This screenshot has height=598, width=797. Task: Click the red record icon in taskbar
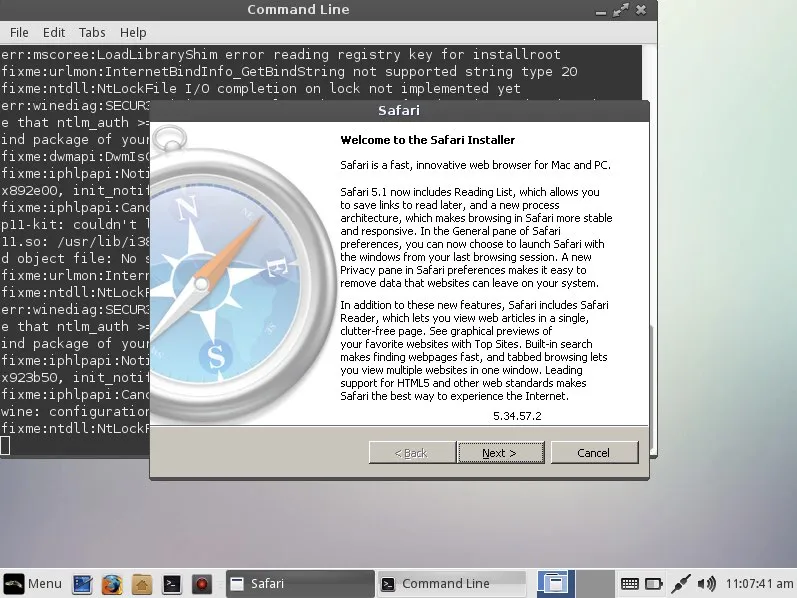tap(201, 583)
